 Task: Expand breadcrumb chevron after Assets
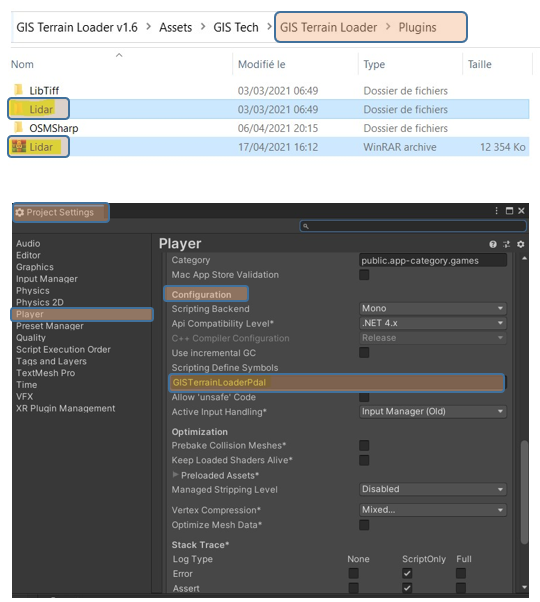click(203, 27)
